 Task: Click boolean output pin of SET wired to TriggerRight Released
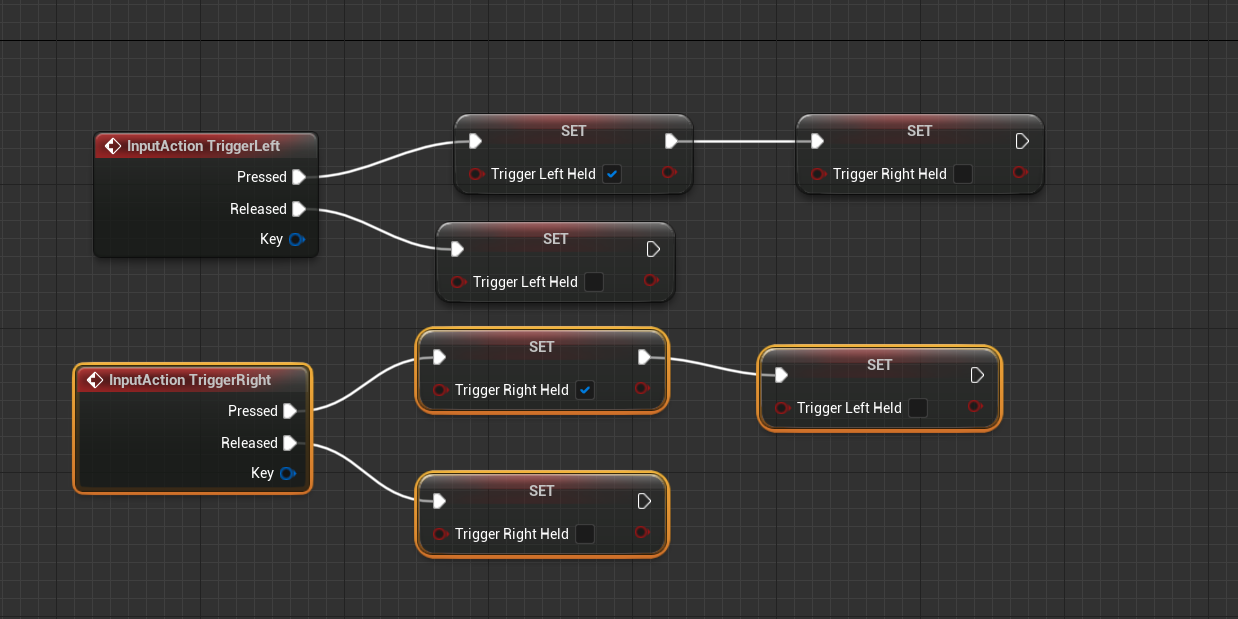[x=643, y=532]
